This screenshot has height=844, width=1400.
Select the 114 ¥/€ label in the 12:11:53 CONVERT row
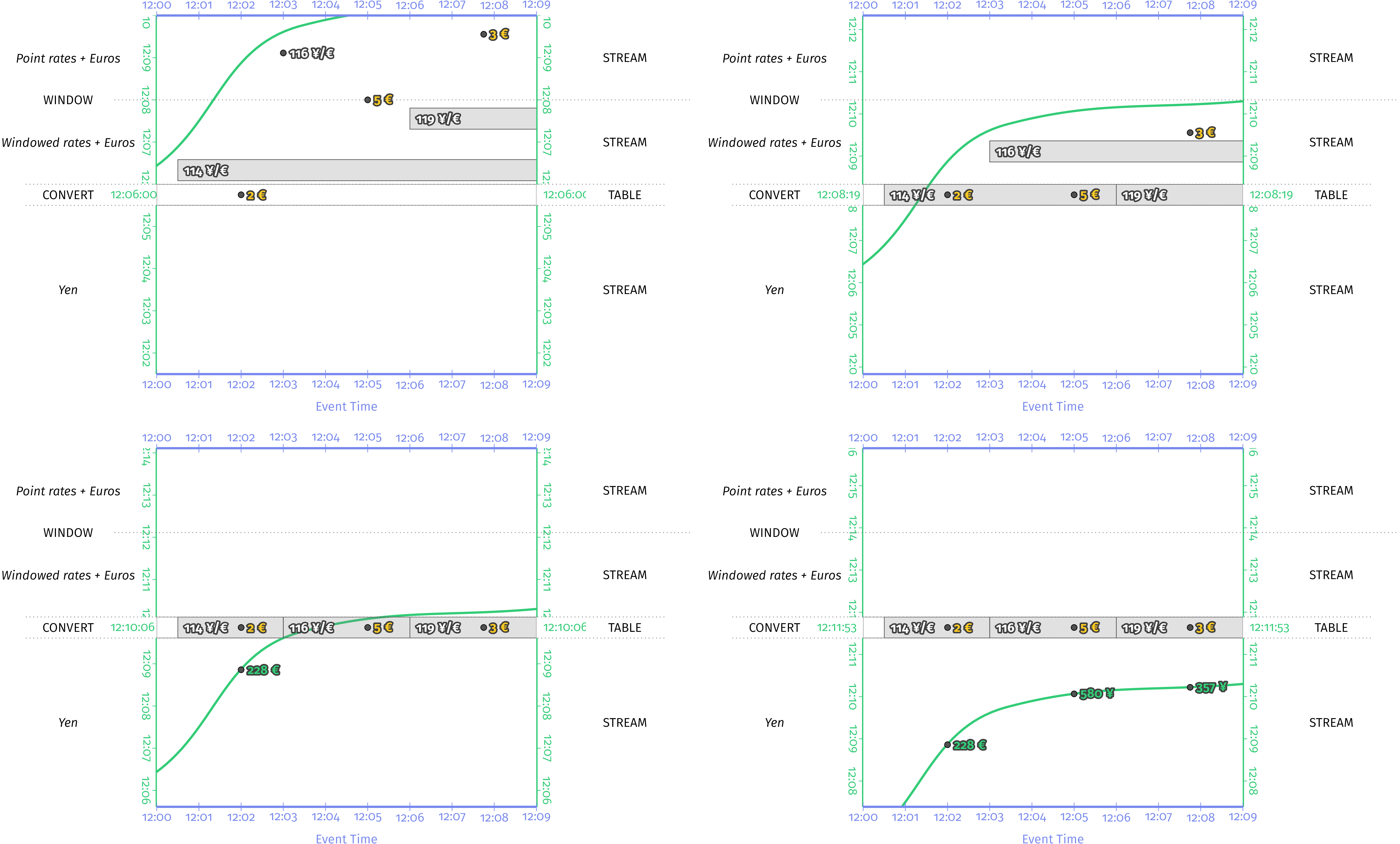pyautogui.click(x=912, y=628)
